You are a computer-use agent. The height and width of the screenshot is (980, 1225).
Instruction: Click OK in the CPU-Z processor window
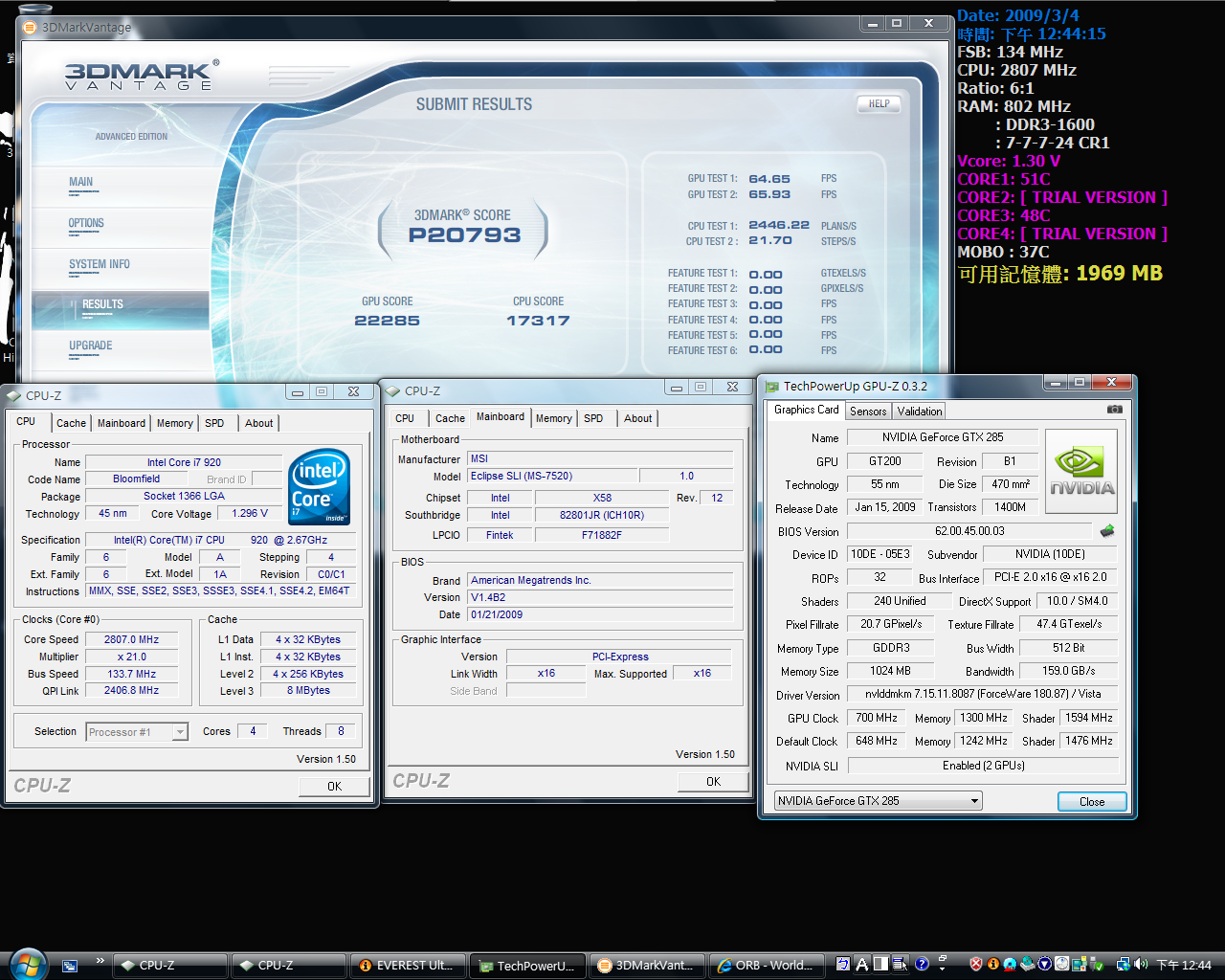click(x=334, y=786)
